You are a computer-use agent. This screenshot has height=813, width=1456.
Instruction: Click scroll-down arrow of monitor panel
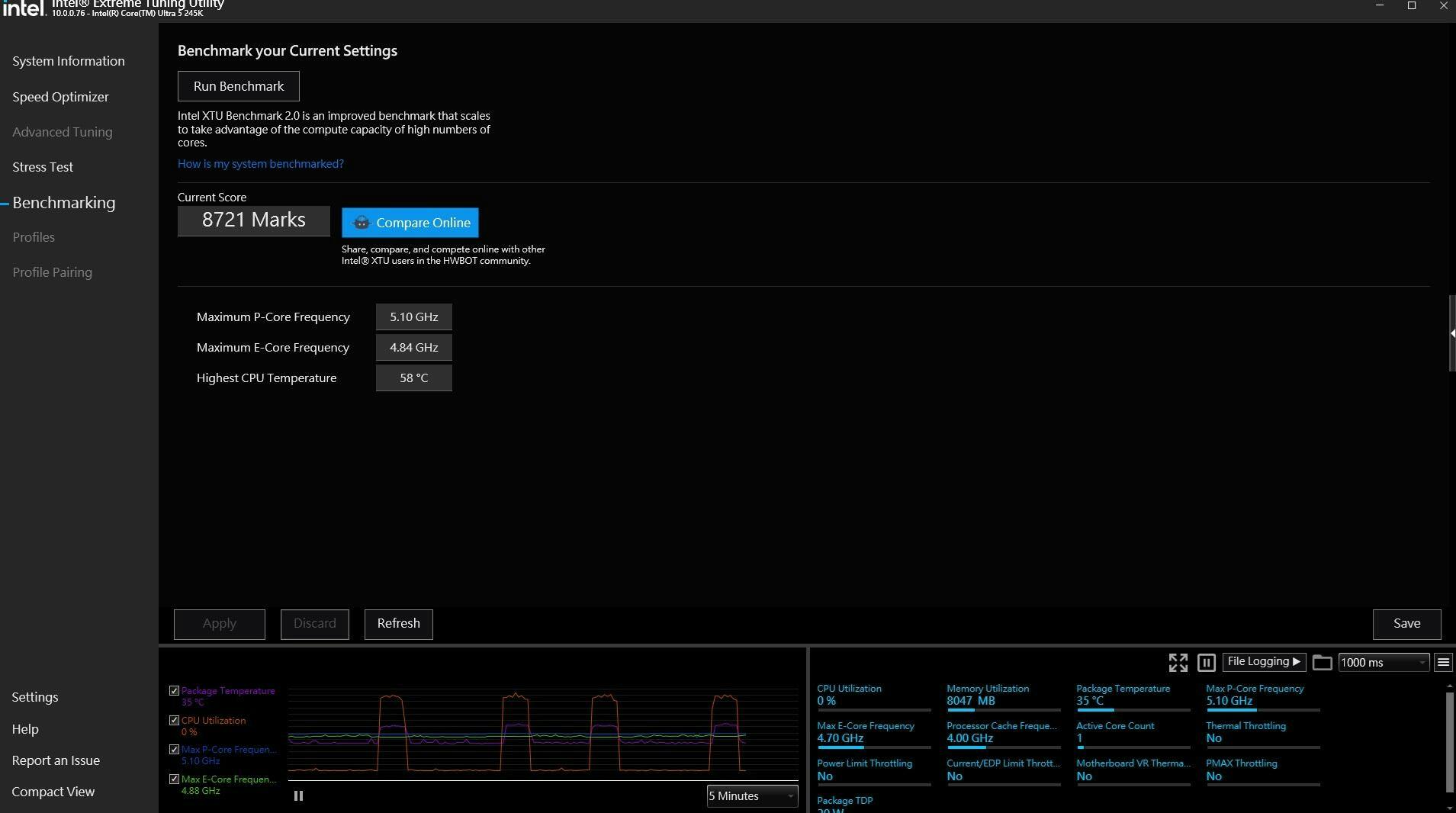coord(1450,808)
